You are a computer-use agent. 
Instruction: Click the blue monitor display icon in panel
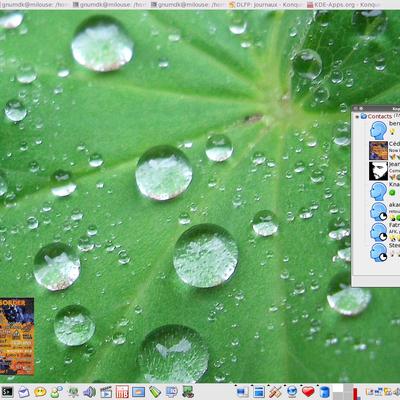171,392
